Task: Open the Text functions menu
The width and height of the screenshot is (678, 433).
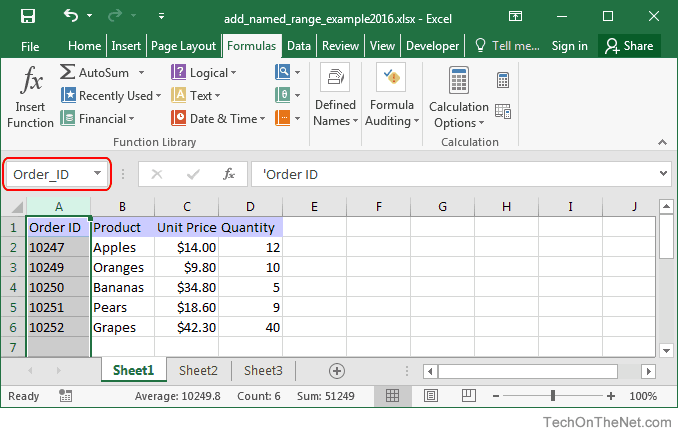Action: tap(195, 96)
